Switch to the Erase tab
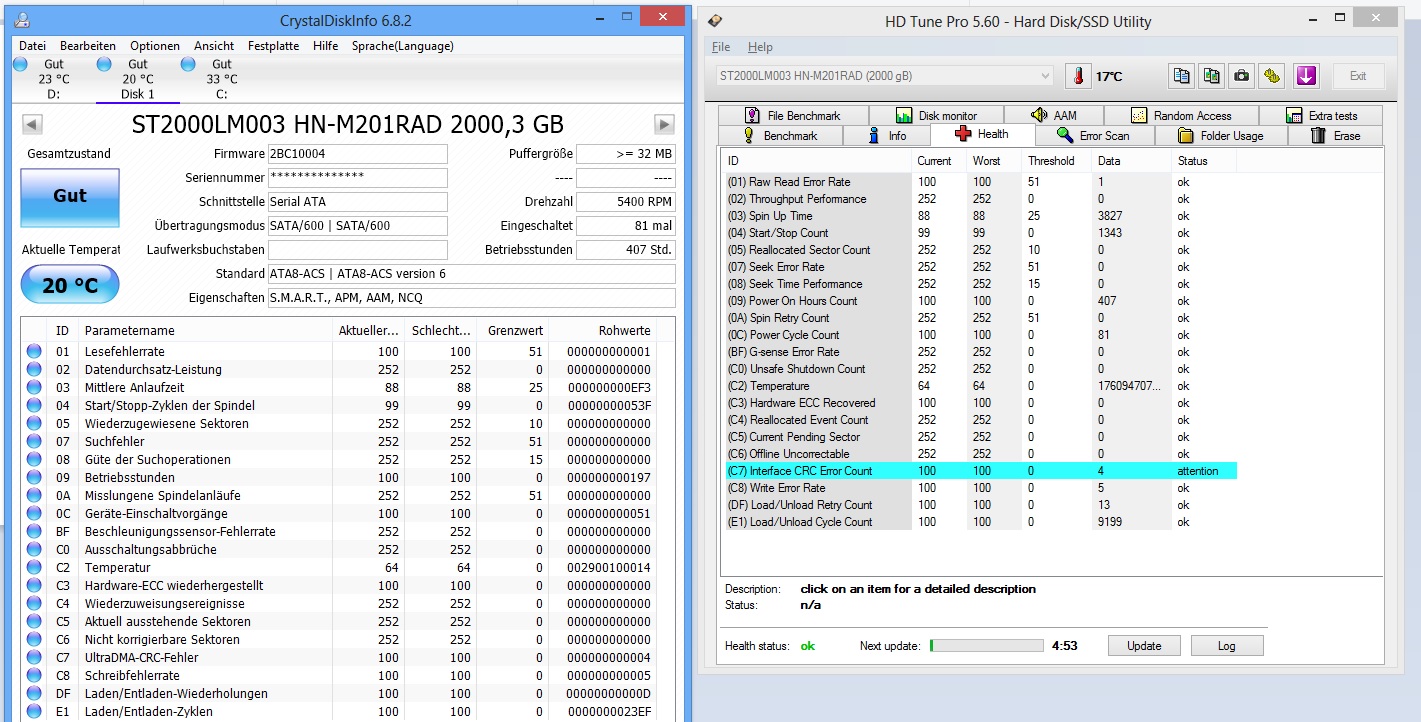This screenshot has height=722, width=1421. coord(1336,135)
